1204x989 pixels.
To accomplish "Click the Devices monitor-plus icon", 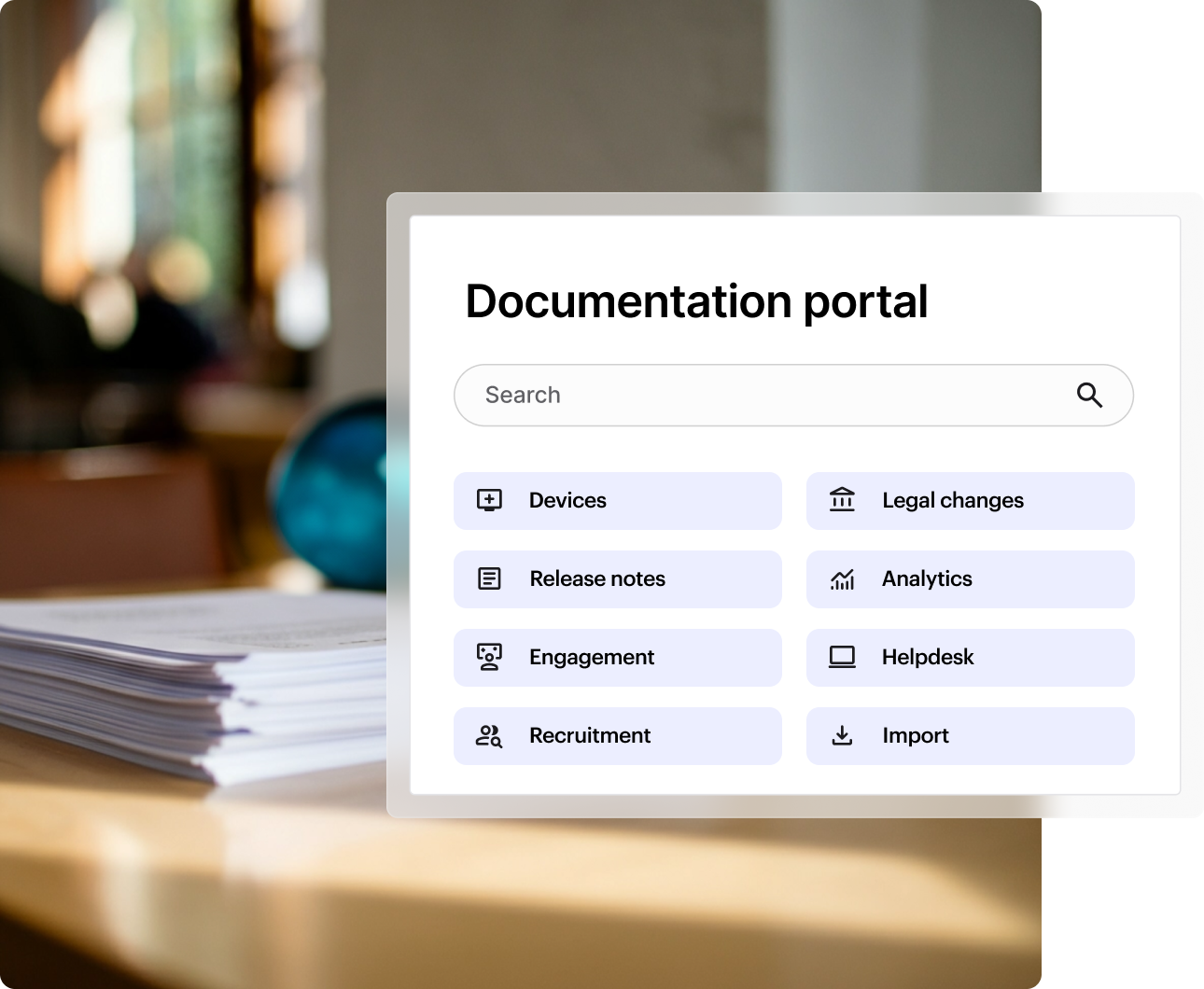I will 489,500.
